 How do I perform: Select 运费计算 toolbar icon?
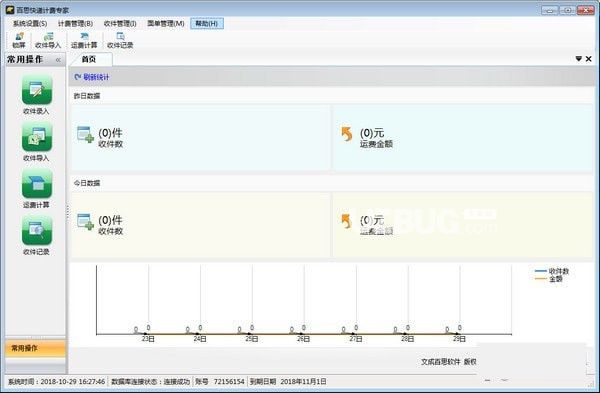click(x=84, y=41)
